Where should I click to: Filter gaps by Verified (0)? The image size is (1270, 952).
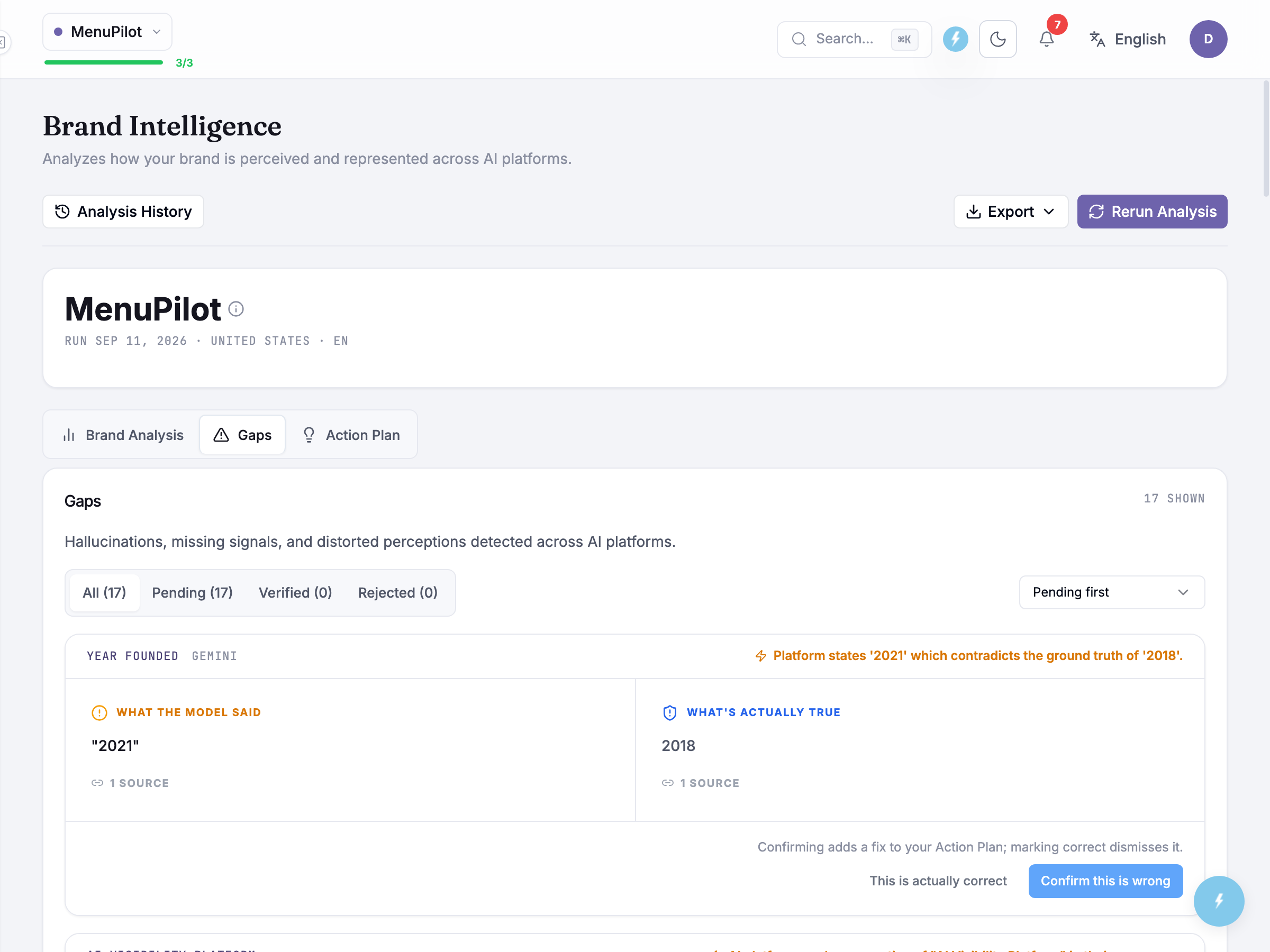tap(295, 593)
